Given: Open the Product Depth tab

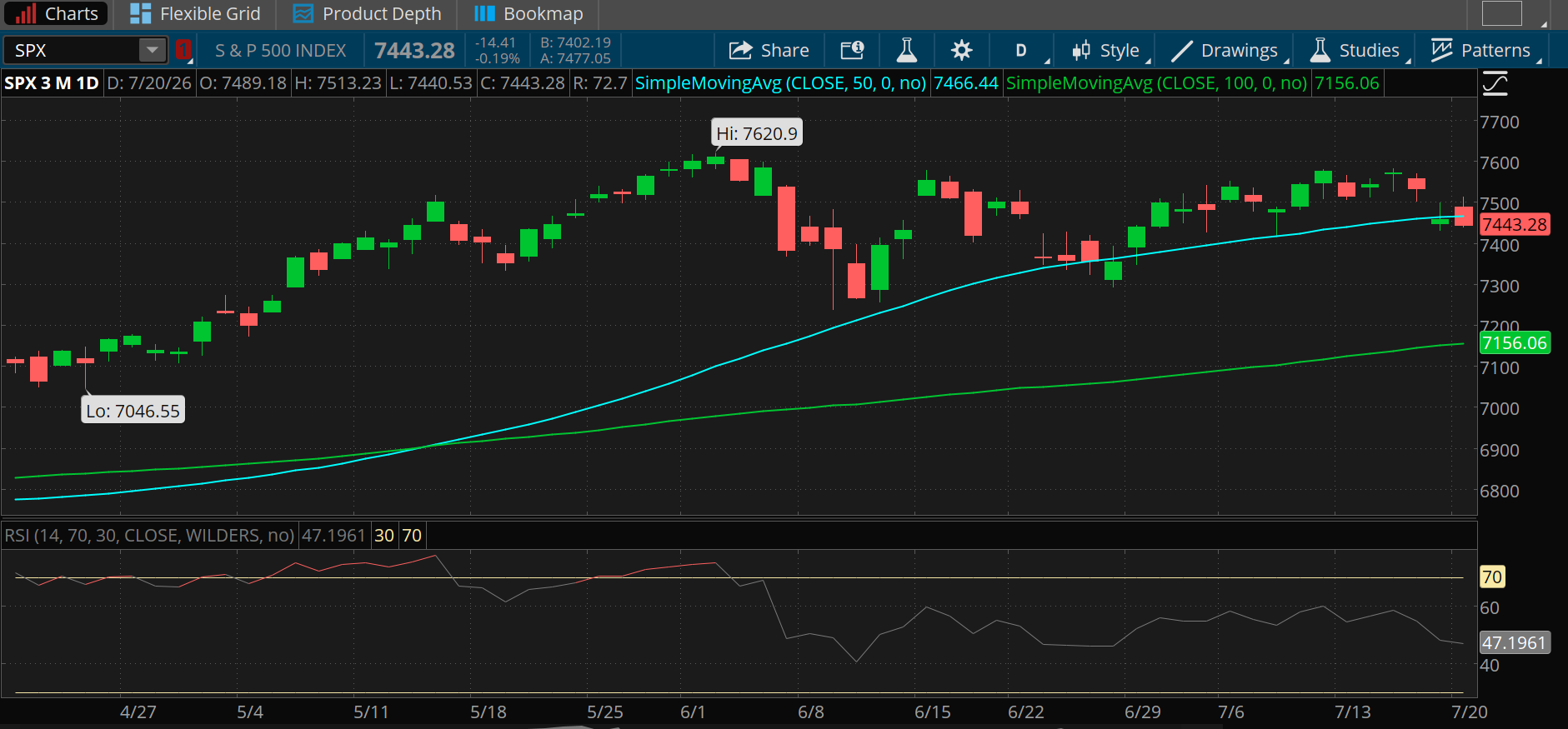Looking at the screenshot, I should coord(368,13).
